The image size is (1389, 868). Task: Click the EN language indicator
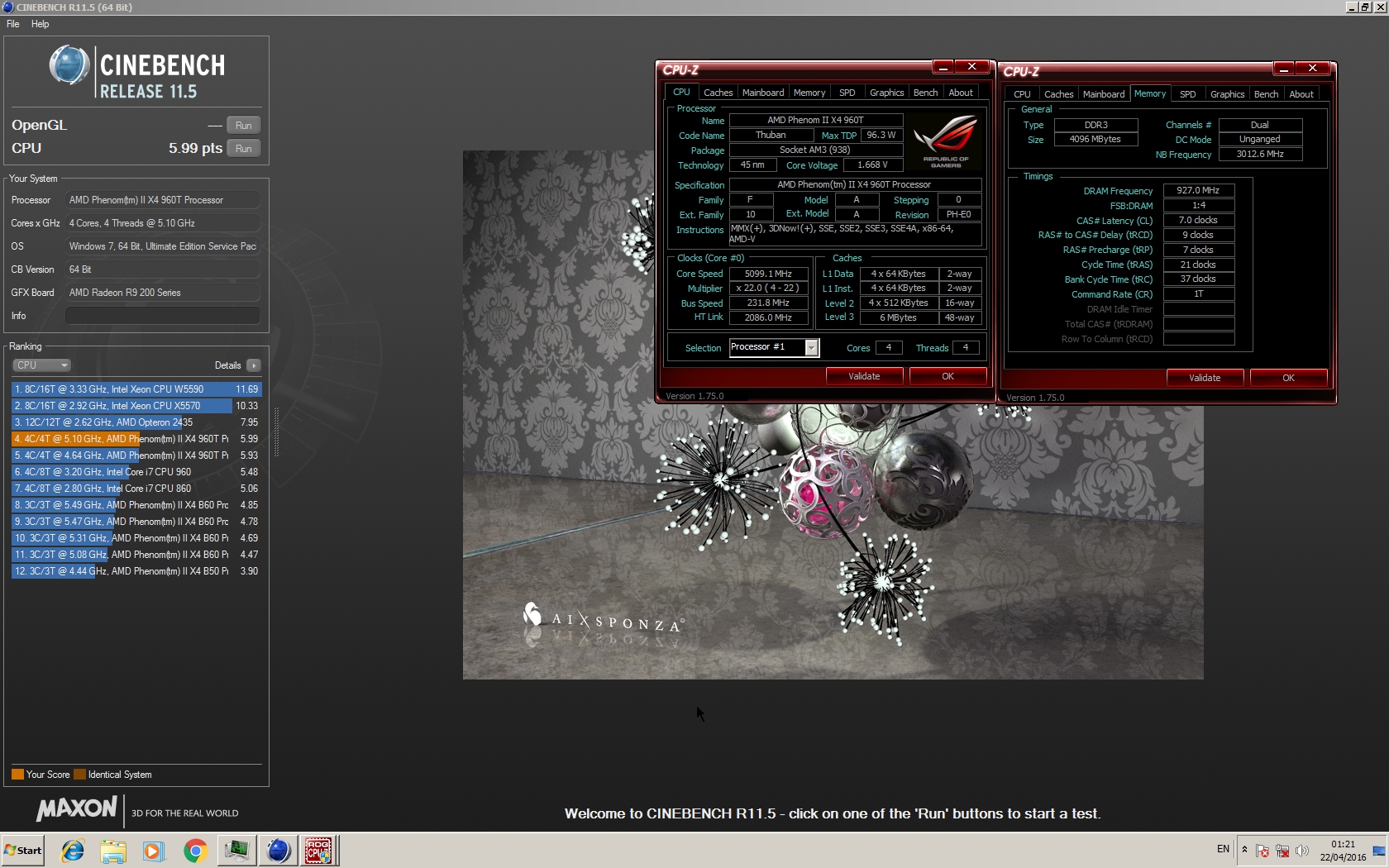pyautogui.click(x=1223, y=849)
